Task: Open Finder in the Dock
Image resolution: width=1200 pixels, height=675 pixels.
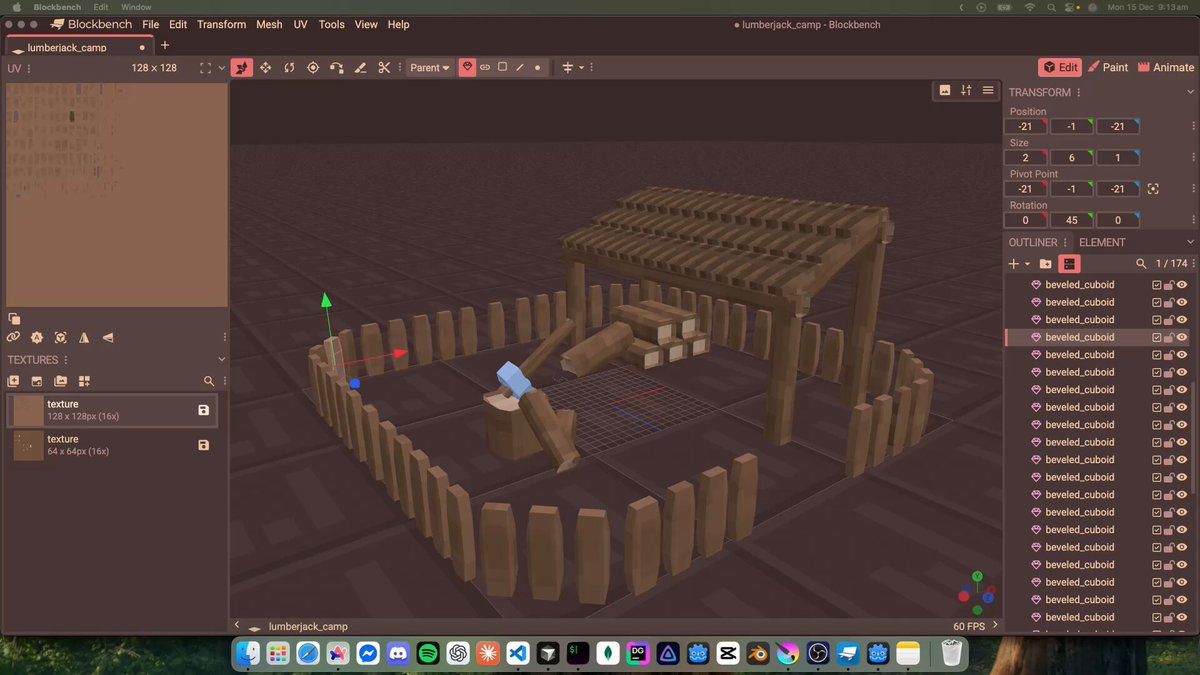Action: (247, 653)
